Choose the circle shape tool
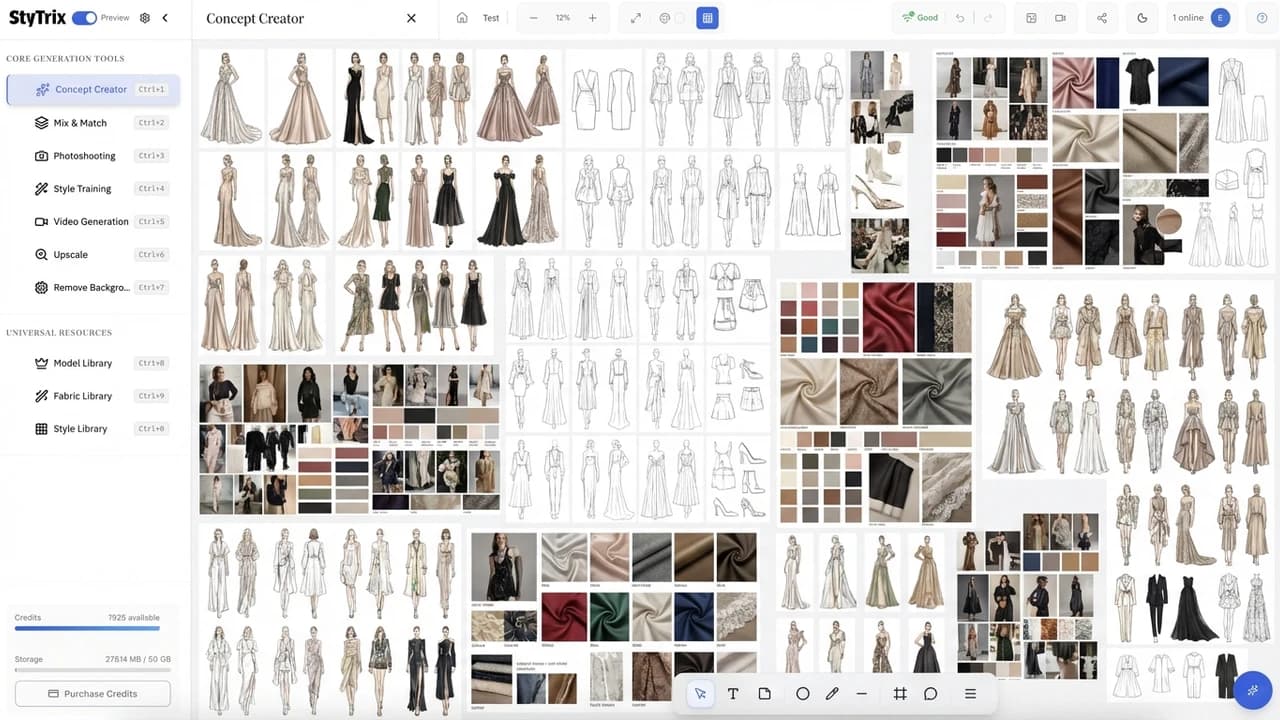Viewport: 1280px width, 720px height. [802, 694]
